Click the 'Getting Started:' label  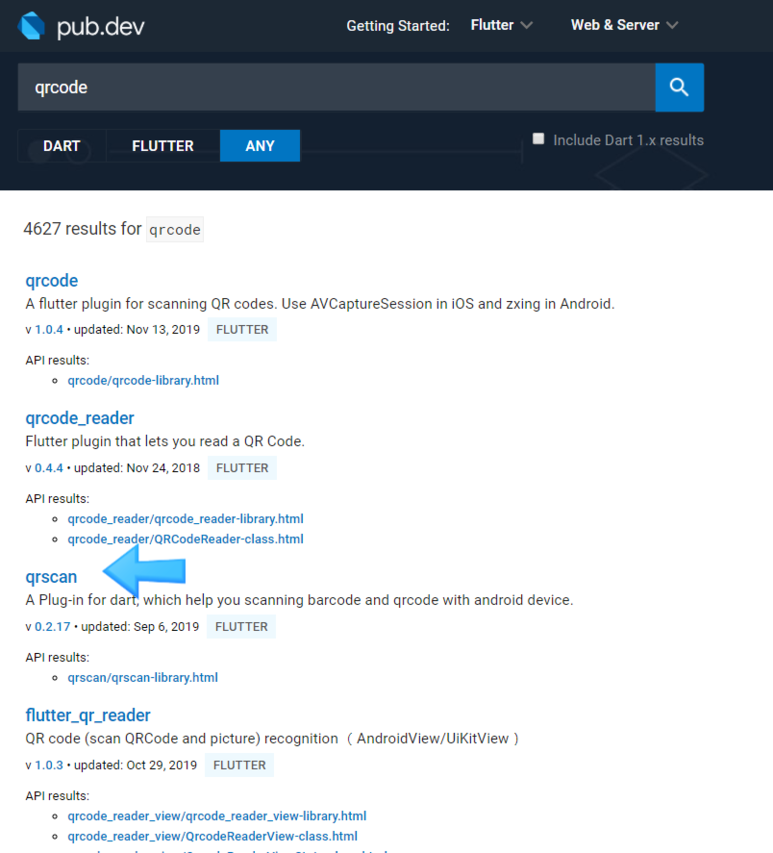click(x=398, y=26)
